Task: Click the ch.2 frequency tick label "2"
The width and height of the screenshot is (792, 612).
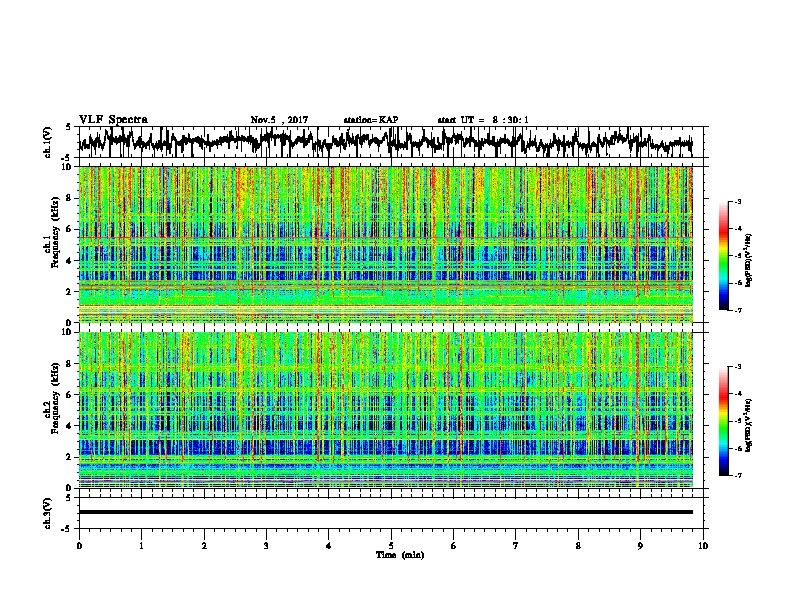Action: [70, 457]
